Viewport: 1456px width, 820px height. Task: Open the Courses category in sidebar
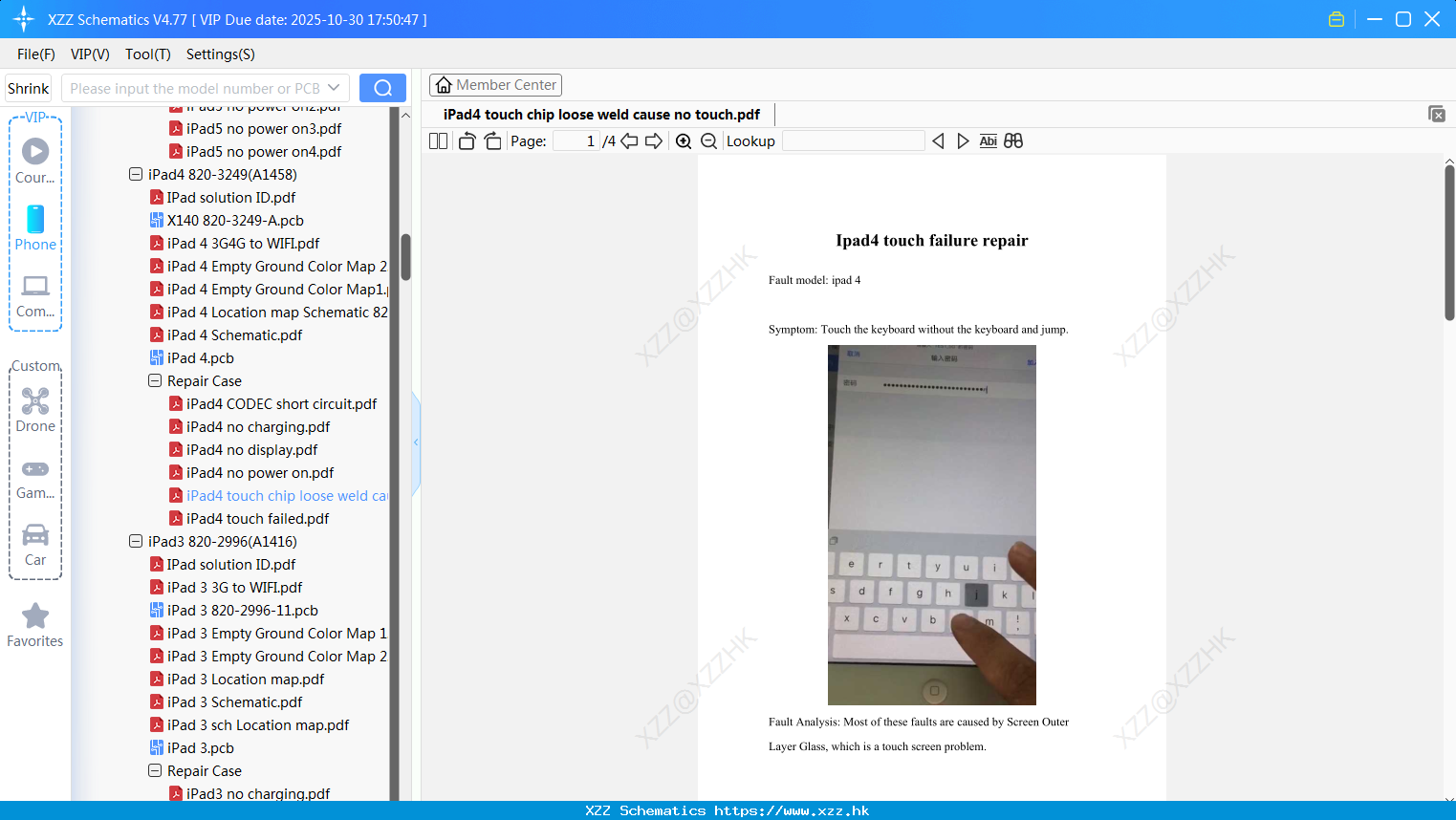[35, 161]
